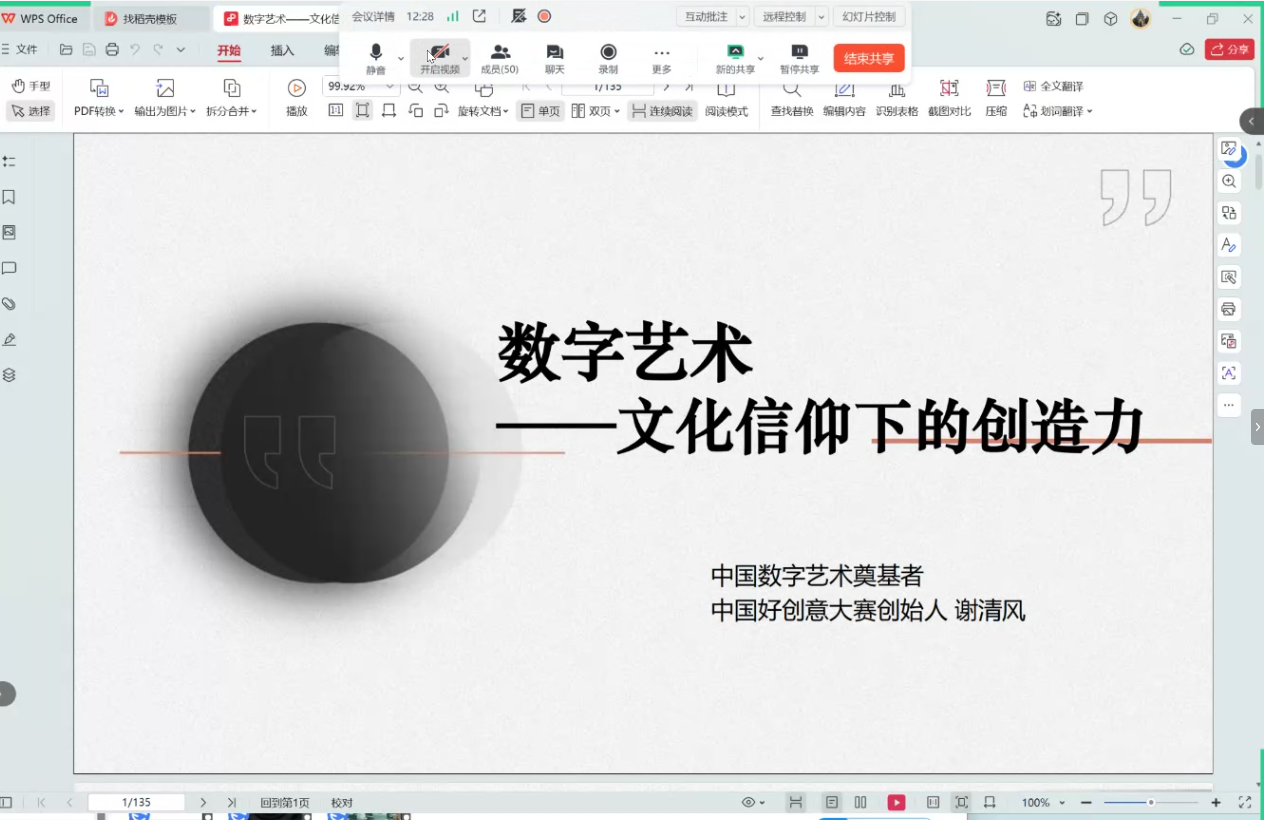Viewport: 1264px width, 820px height.
Task: Click the zoom slider in status bar
Action: (1151, 802)
